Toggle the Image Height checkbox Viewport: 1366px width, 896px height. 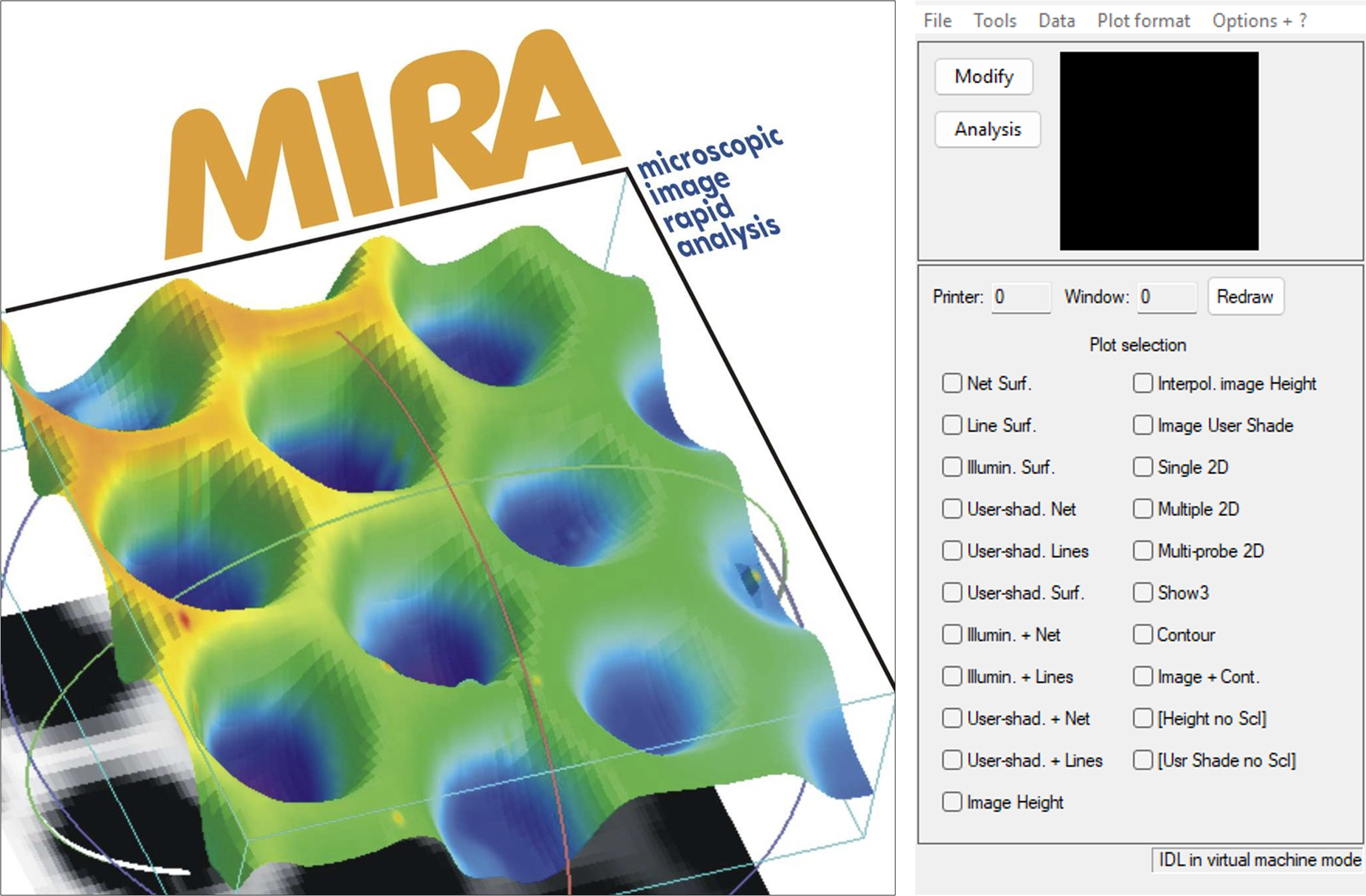click(952, 802)
